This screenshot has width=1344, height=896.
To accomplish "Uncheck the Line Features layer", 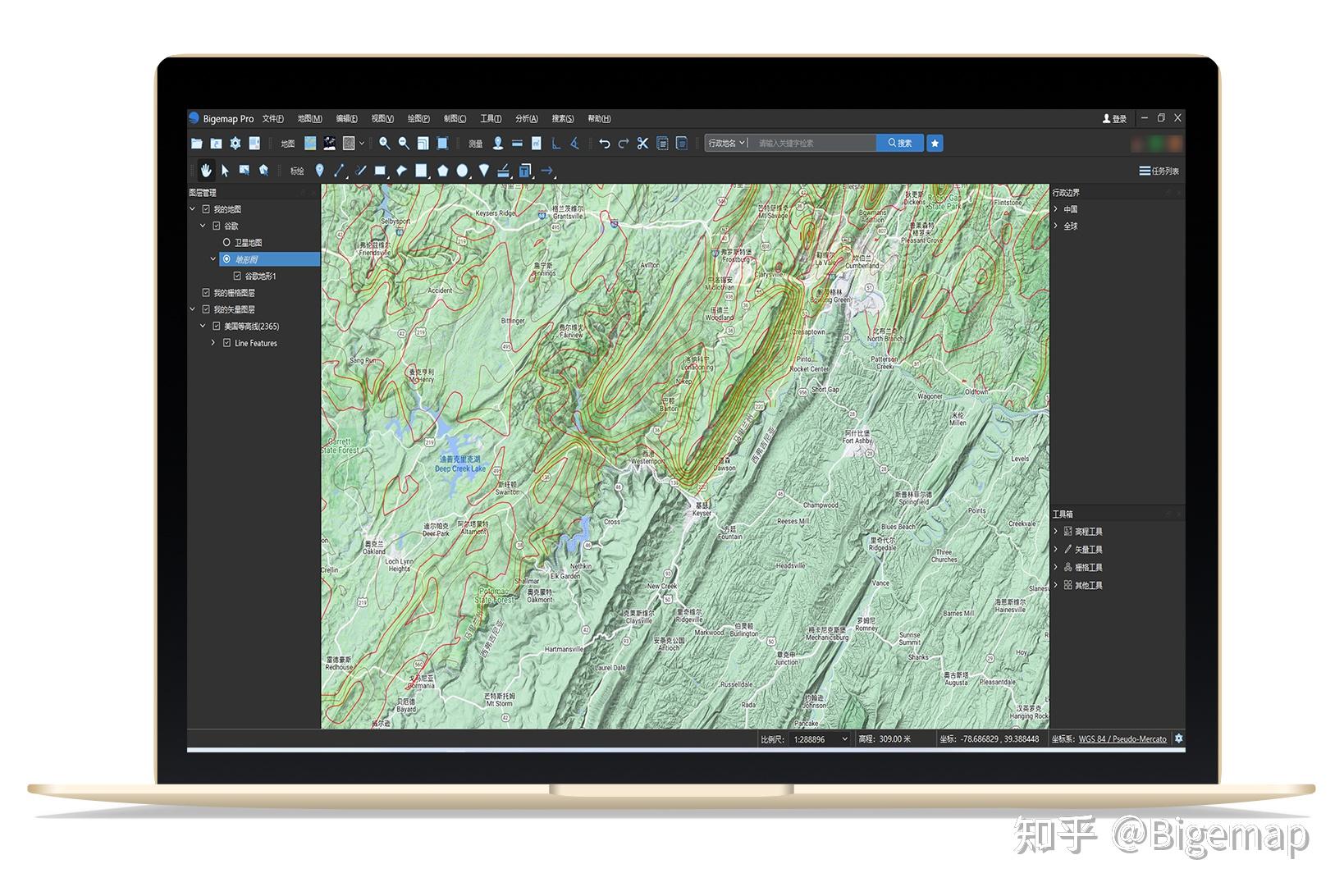I will tap(227, 342).
